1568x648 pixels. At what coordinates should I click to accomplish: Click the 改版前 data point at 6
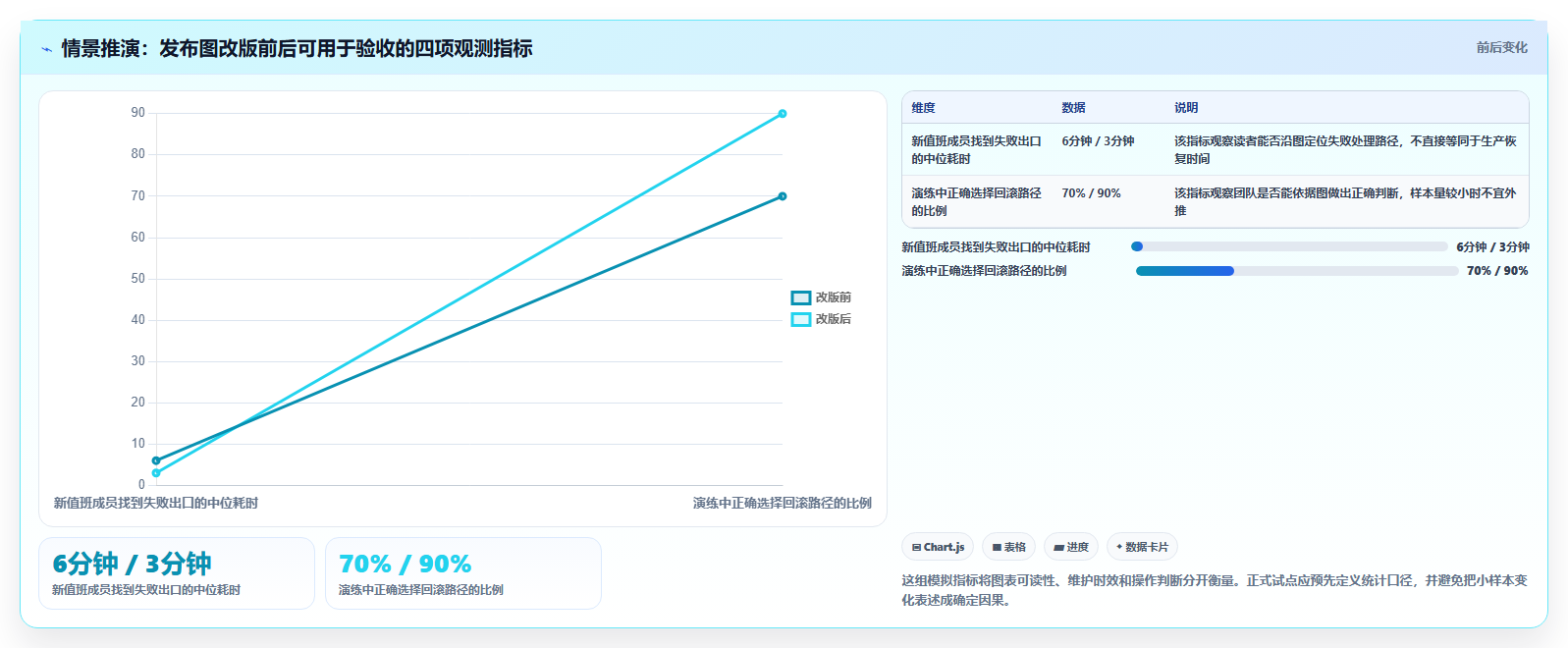[156, 460]
